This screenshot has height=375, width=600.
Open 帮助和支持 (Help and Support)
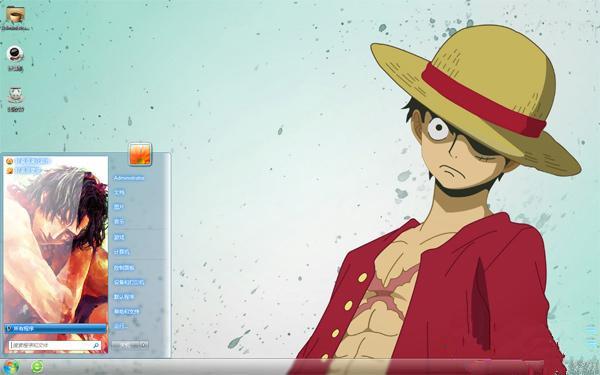click(126, 312)
